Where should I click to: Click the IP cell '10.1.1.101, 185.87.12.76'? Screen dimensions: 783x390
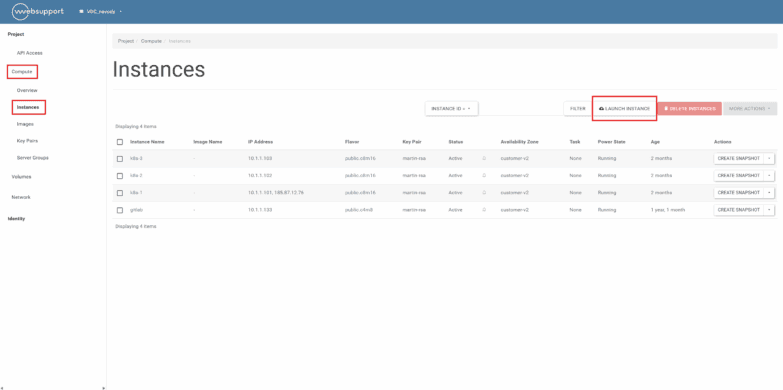(276, 193)
